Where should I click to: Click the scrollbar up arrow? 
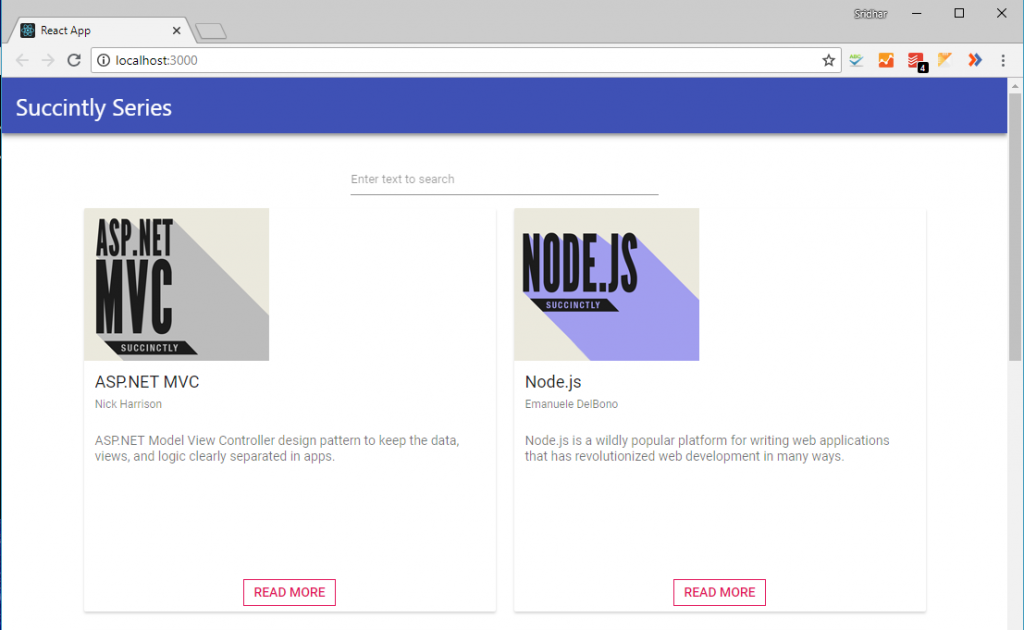pyautogui.click(x=1015, y=86)
